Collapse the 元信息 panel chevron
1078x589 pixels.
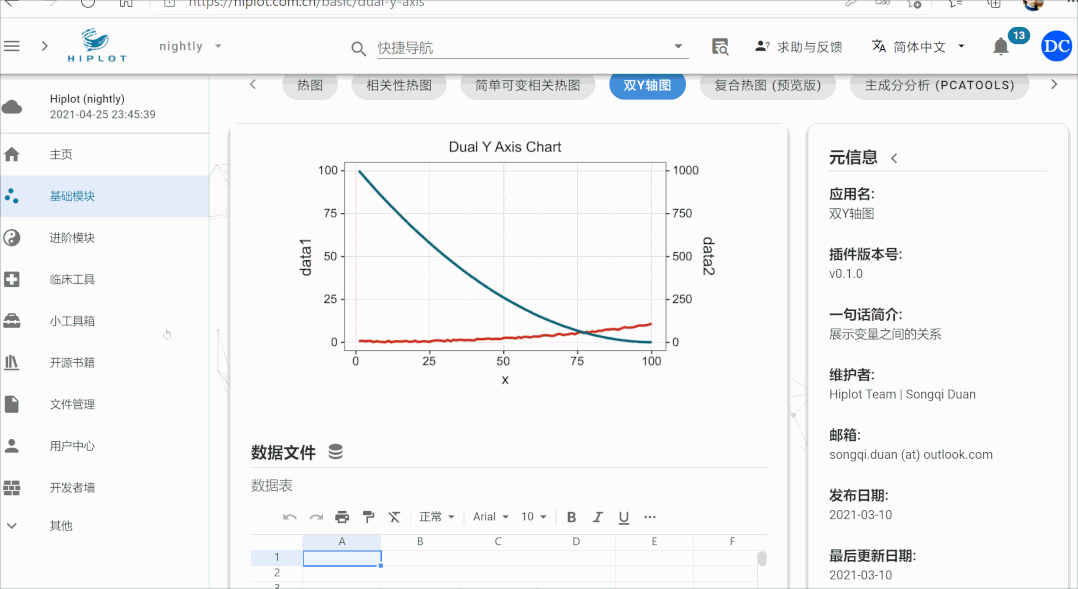click(894, 158)
